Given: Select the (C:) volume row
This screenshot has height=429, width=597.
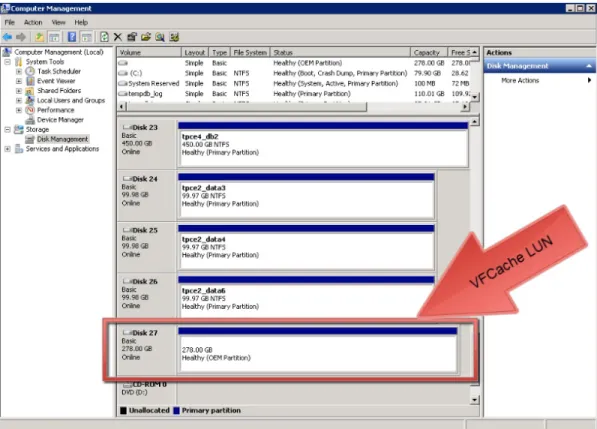Looking at the screenshot, I should pos(294,73).
